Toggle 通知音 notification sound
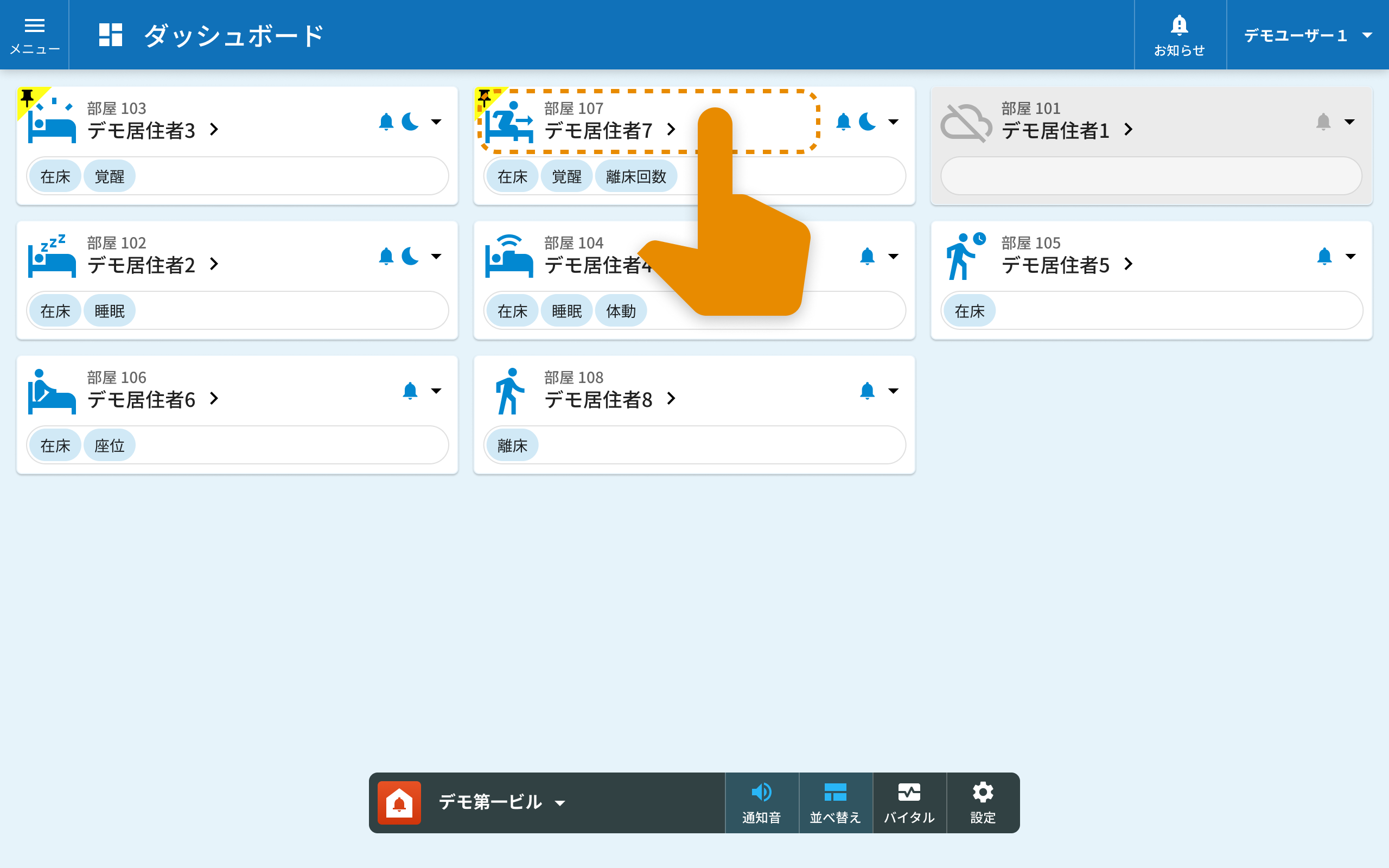This screenshot has height=868, width=1389. [762, 802]
